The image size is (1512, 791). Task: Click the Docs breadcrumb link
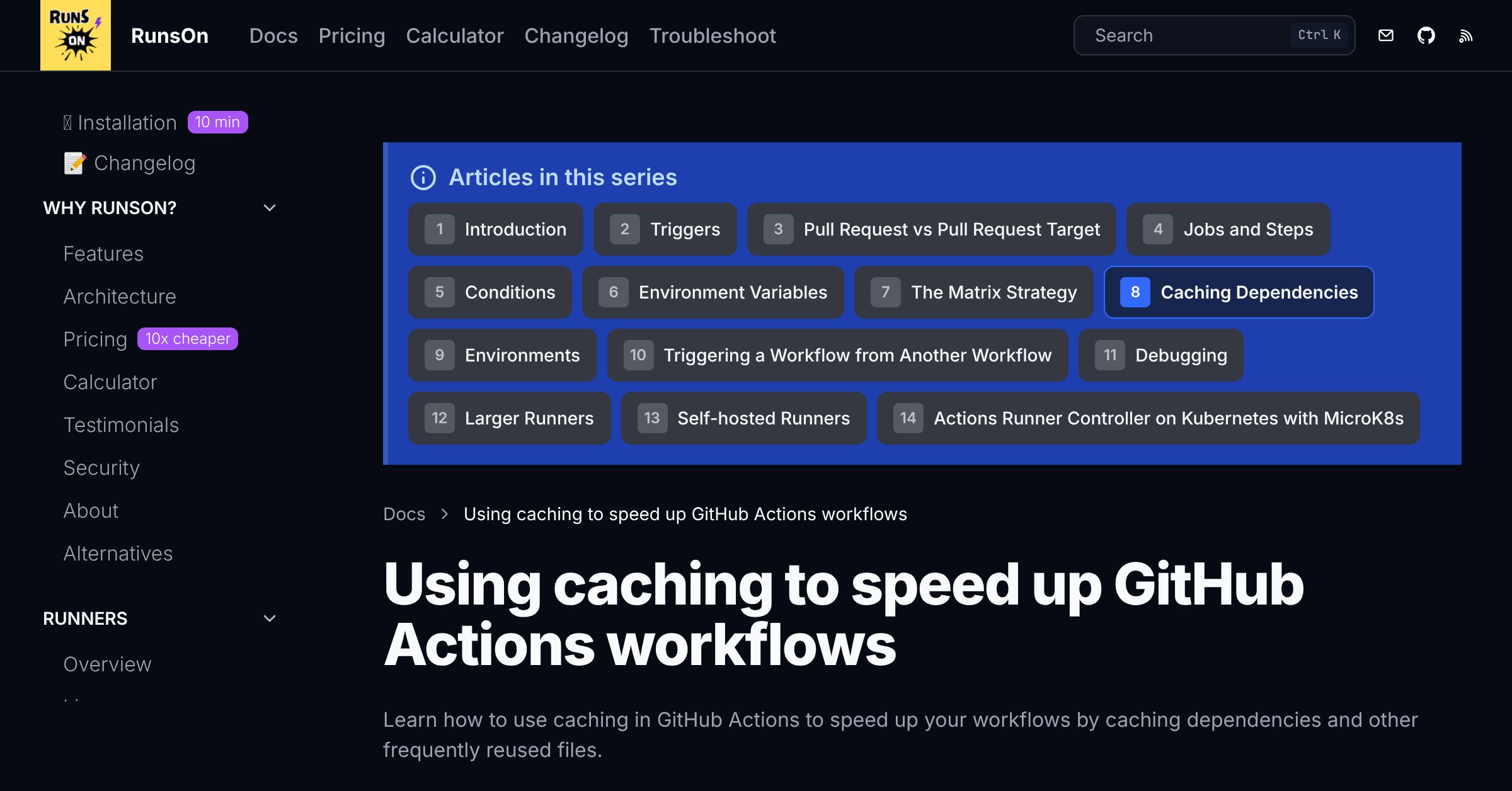tap(404, 514)
